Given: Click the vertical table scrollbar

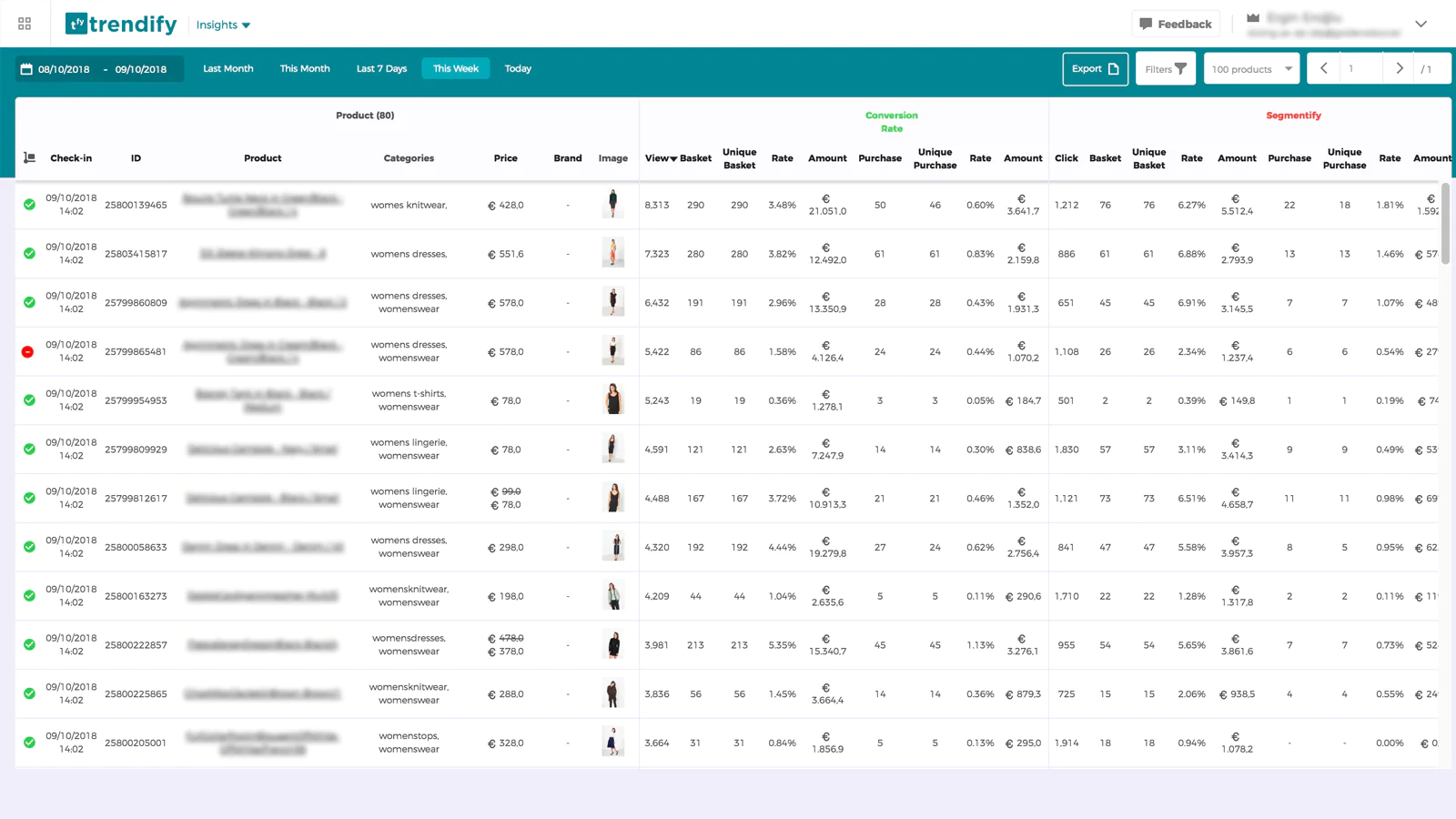Looking at the screenshot, I should (1445, 223).
